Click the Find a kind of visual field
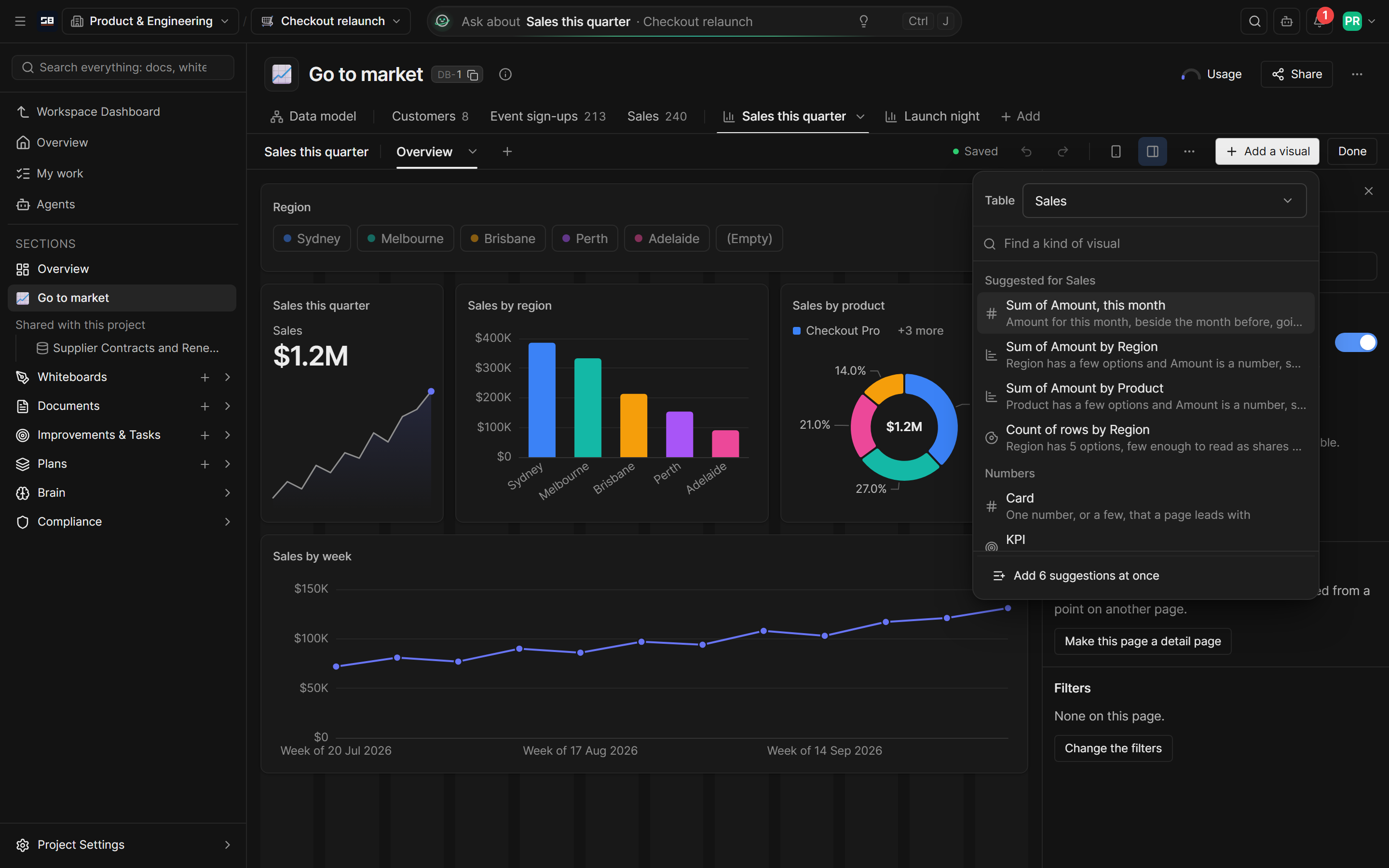The width and height of the screenshot is (1389, 868). tap(1145, 244)
